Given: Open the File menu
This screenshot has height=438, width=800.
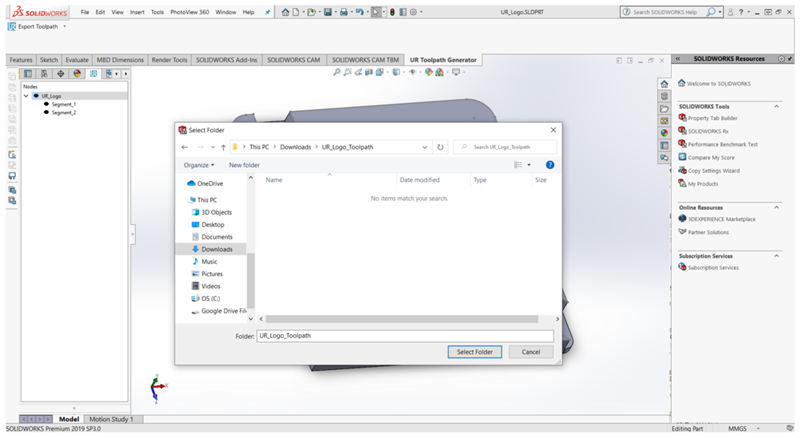Looking at the screenshot, I should coord(85,12).
